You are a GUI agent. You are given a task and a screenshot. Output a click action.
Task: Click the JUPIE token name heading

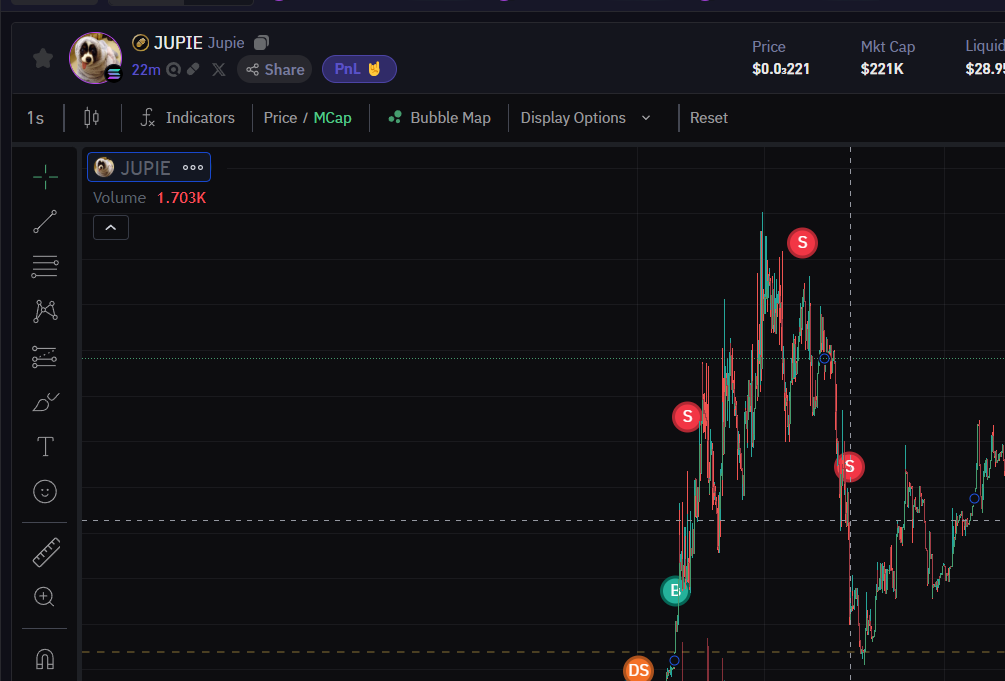(x=178, y=43)
